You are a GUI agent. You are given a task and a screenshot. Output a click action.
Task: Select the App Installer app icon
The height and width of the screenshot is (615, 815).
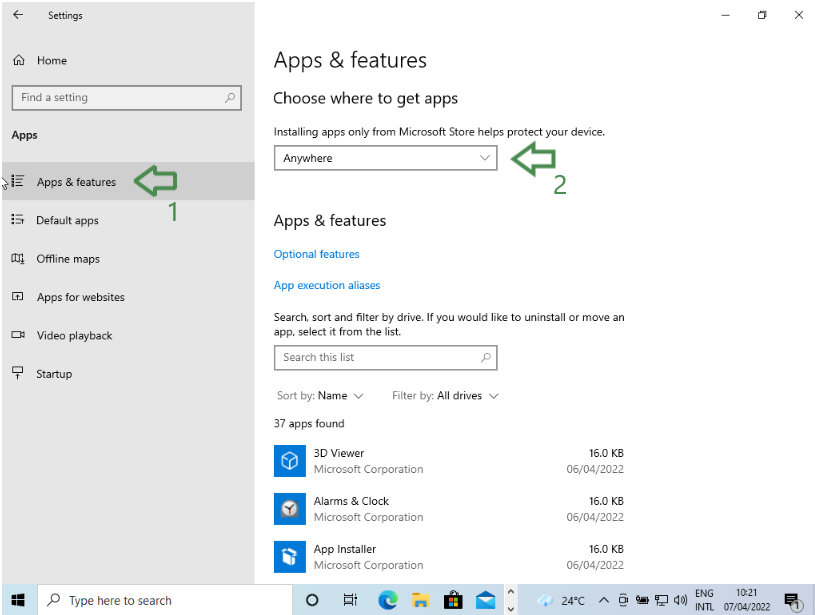click(290, 556)
